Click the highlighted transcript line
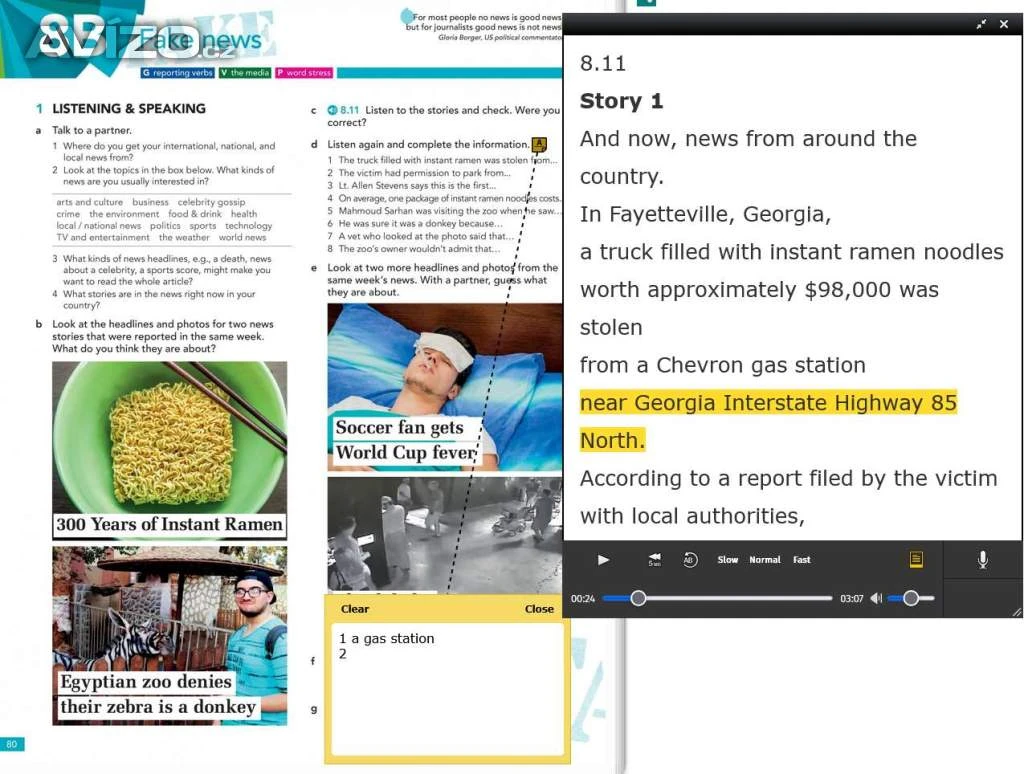Image resolution: width=1024 pixels, height=774 pixels. [x=768, y=403]
